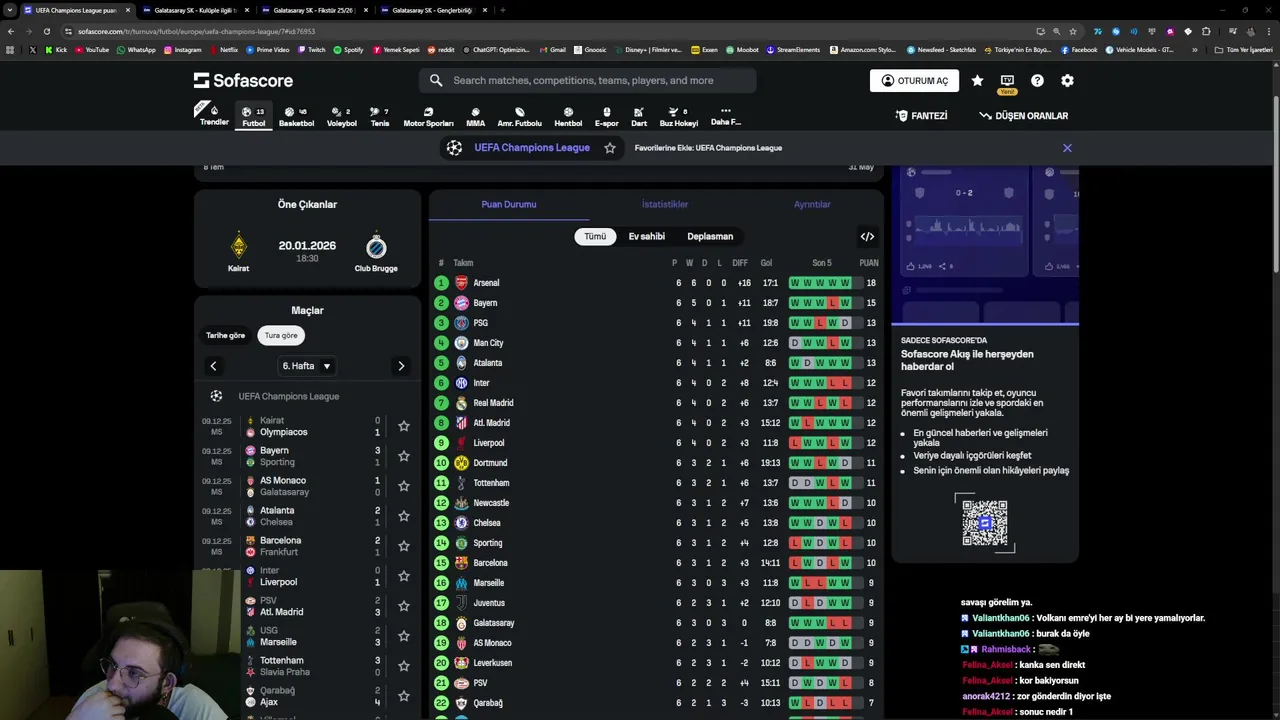Switch to the İstatistikler tab
1280x720 pixels.
(x=665, y=204)
